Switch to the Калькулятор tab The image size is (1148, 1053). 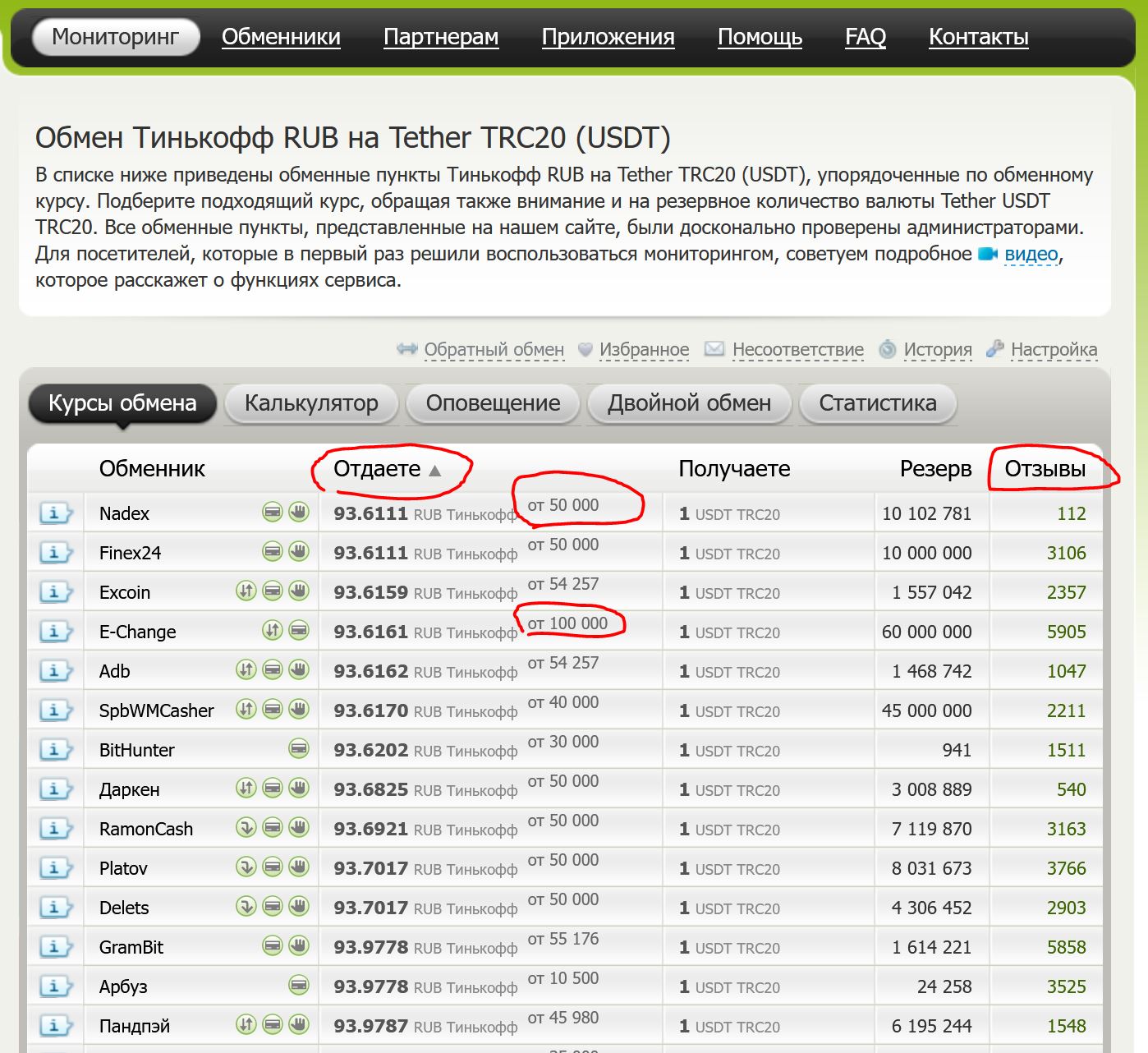coord(311,403)
